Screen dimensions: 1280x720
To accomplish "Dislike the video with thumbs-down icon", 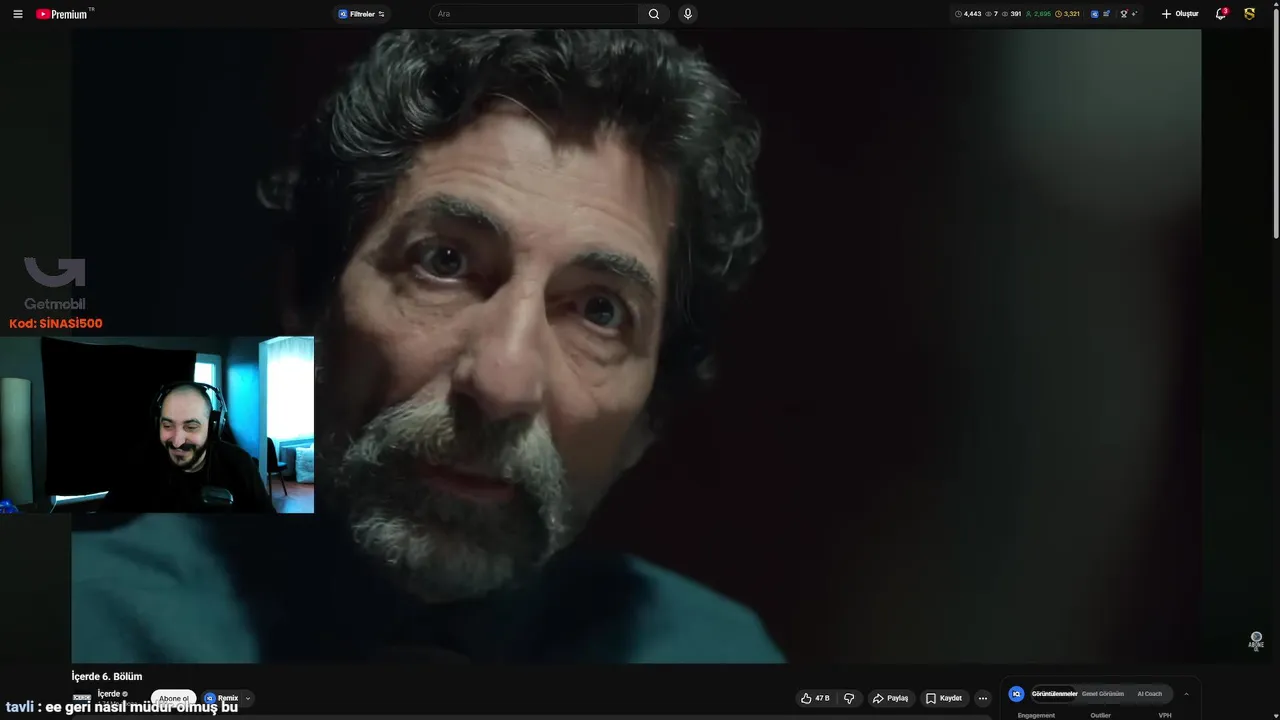I will (849, 698).
